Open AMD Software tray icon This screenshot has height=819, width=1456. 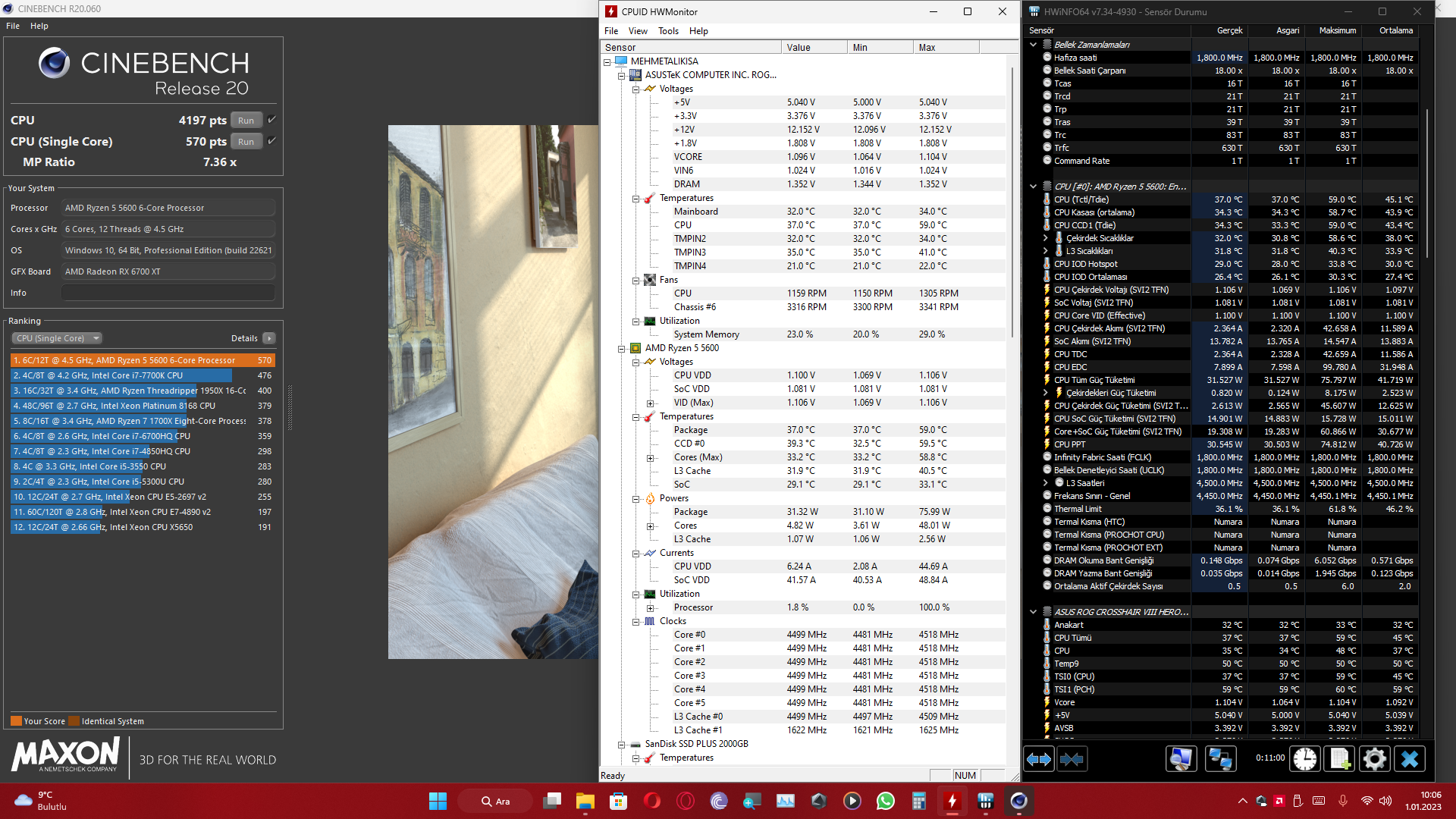(1279, 801)
